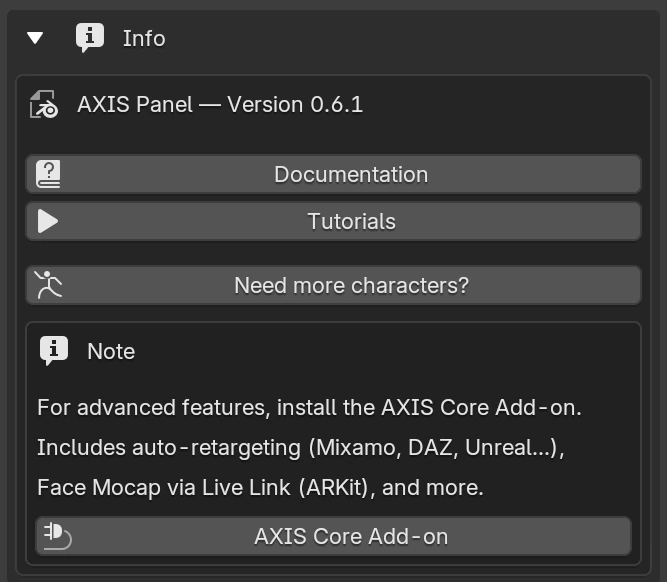Screen dimensions: 667x582
Task: Open the Documentation button
Action: [334, 174]
